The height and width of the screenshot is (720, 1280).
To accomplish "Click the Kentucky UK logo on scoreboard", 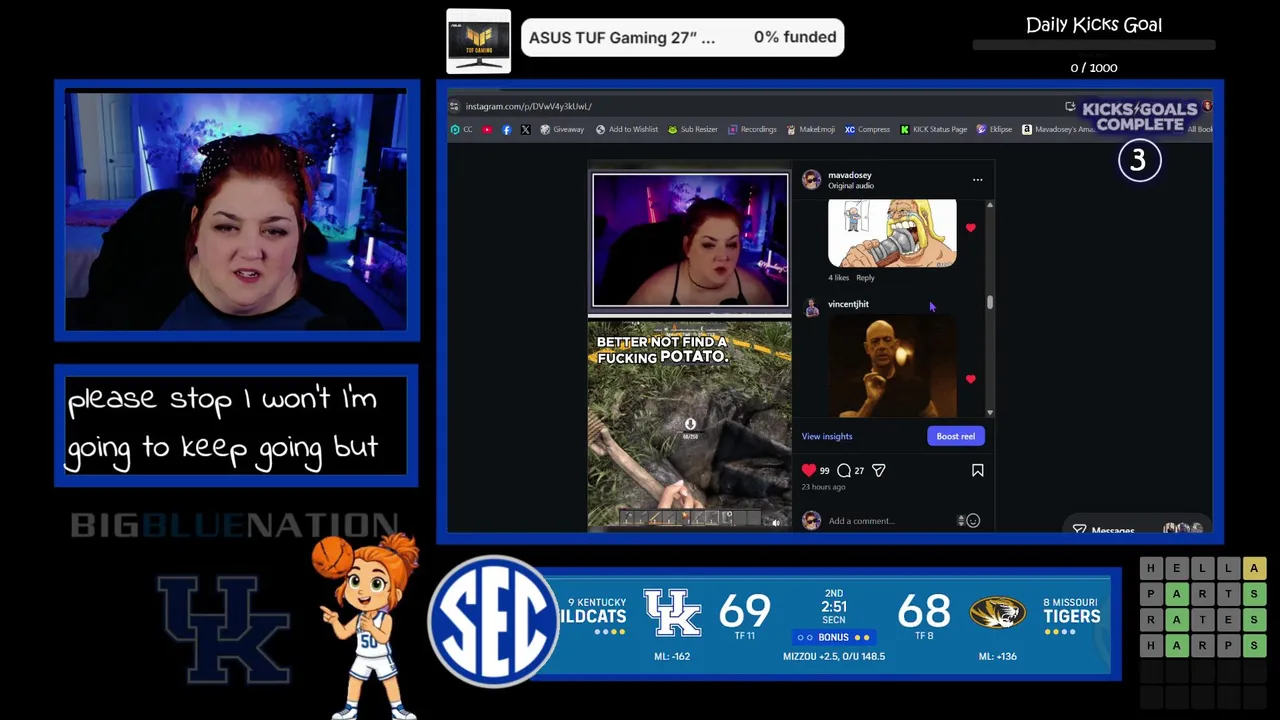I will click(x=672, y=613).
